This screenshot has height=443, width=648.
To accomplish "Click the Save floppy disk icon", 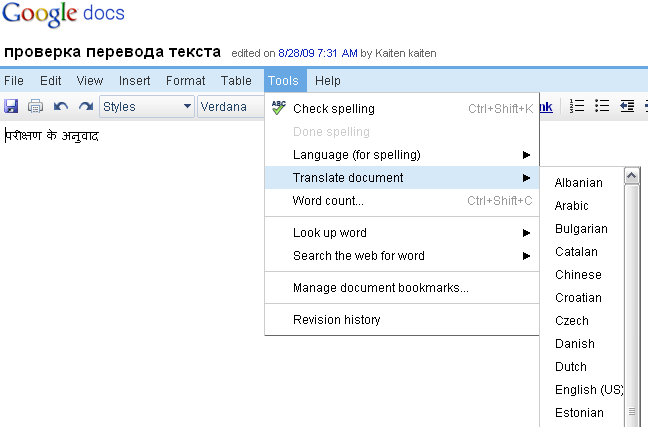I will (11, 107).
